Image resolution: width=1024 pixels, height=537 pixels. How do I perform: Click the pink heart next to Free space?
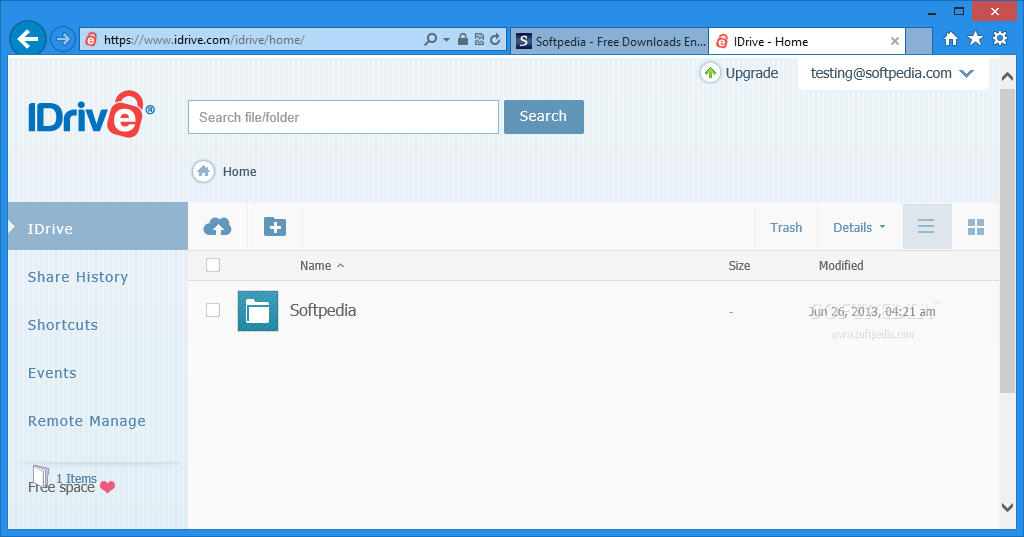click(x=108, y=487)
